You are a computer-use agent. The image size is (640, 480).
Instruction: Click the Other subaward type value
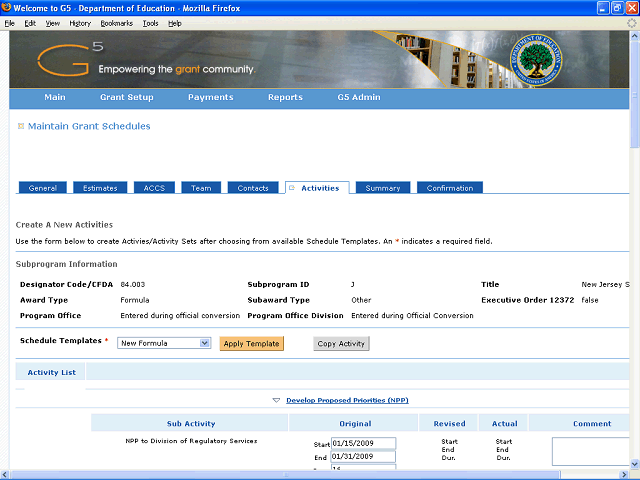click(x=361, y=300)
